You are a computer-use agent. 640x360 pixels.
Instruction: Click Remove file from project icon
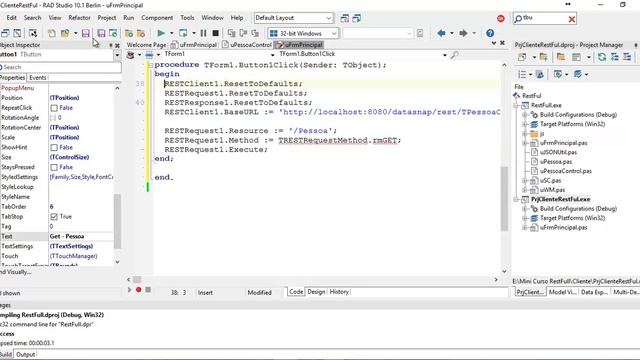(x=141, y=33)
